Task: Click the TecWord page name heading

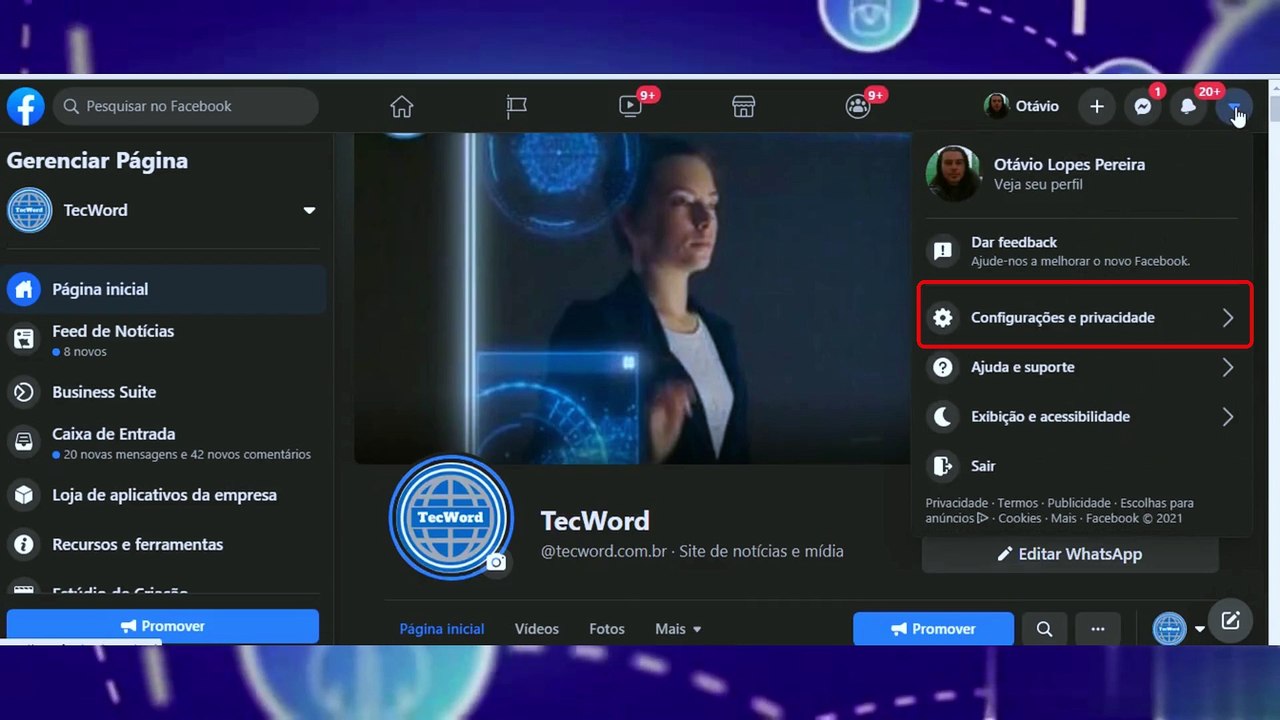Action: pyautogui.click(x=595, y=521)
